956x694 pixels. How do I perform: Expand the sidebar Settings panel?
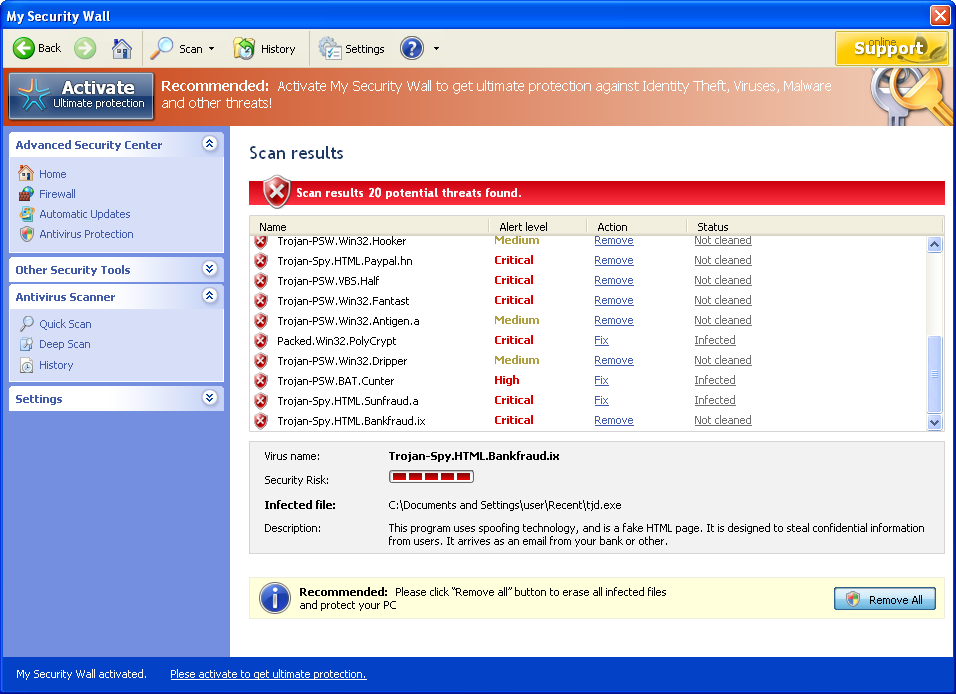(x=210, y=398)
